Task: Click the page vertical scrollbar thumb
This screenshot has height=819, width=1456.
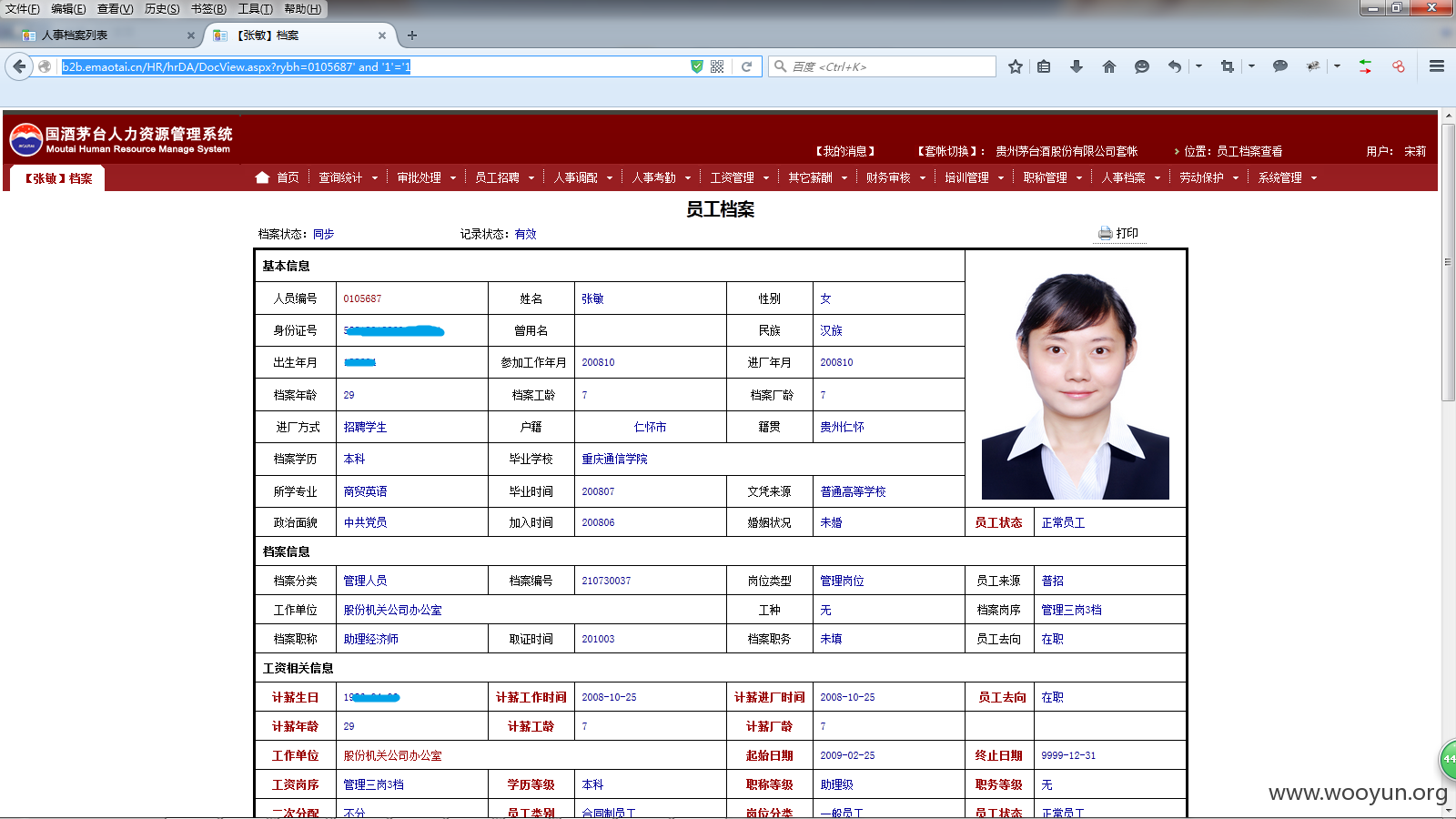Action: click(x=1448, y=262)
